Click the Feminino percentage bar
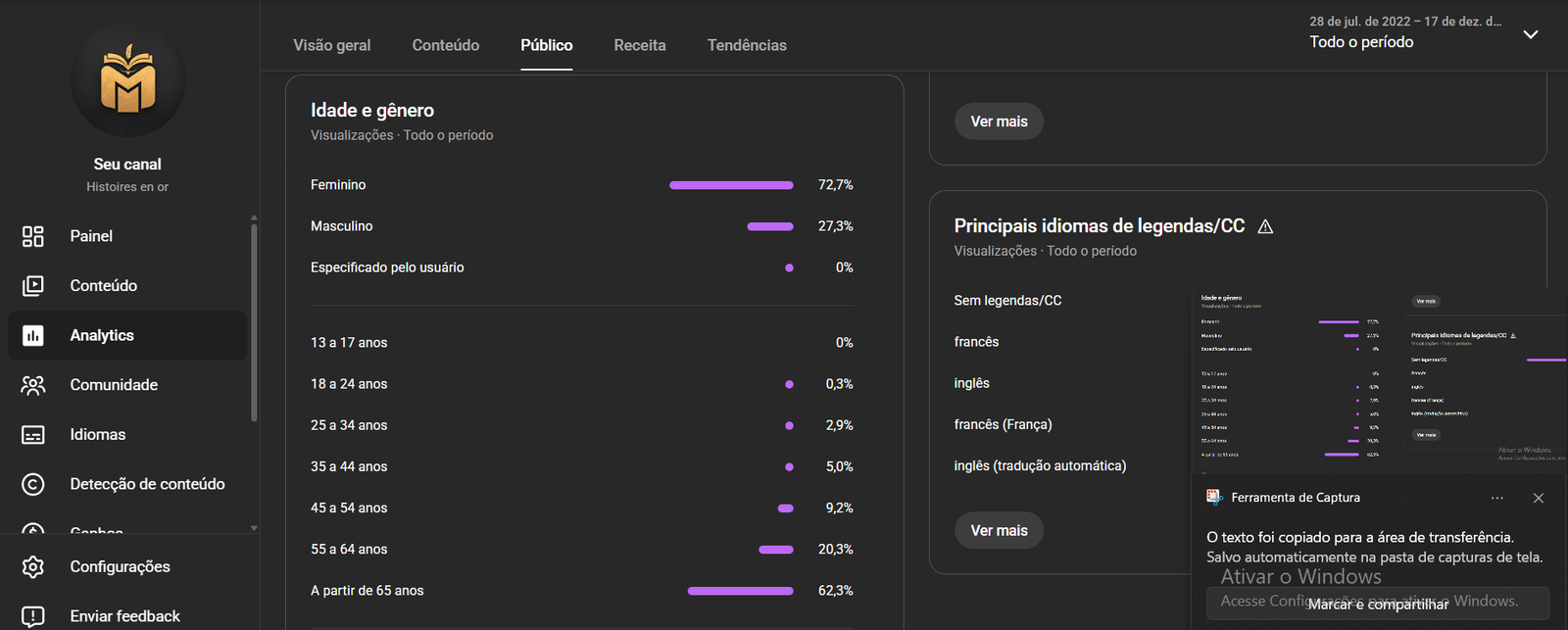1568x630 pixels. (x=731, y=185)
